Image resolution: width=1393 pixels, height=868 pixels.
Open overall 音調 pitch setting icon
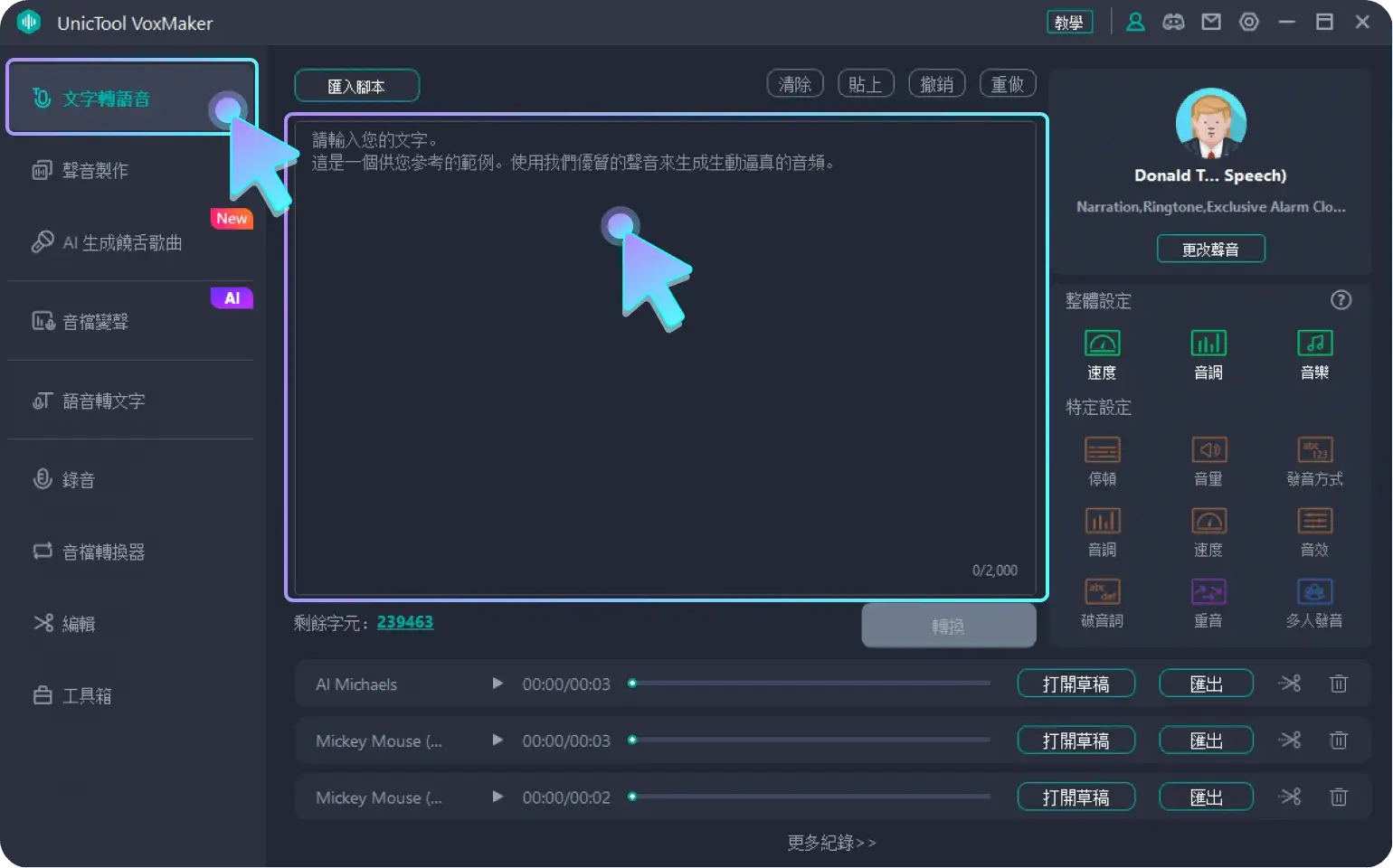(x=1208, y=344)
